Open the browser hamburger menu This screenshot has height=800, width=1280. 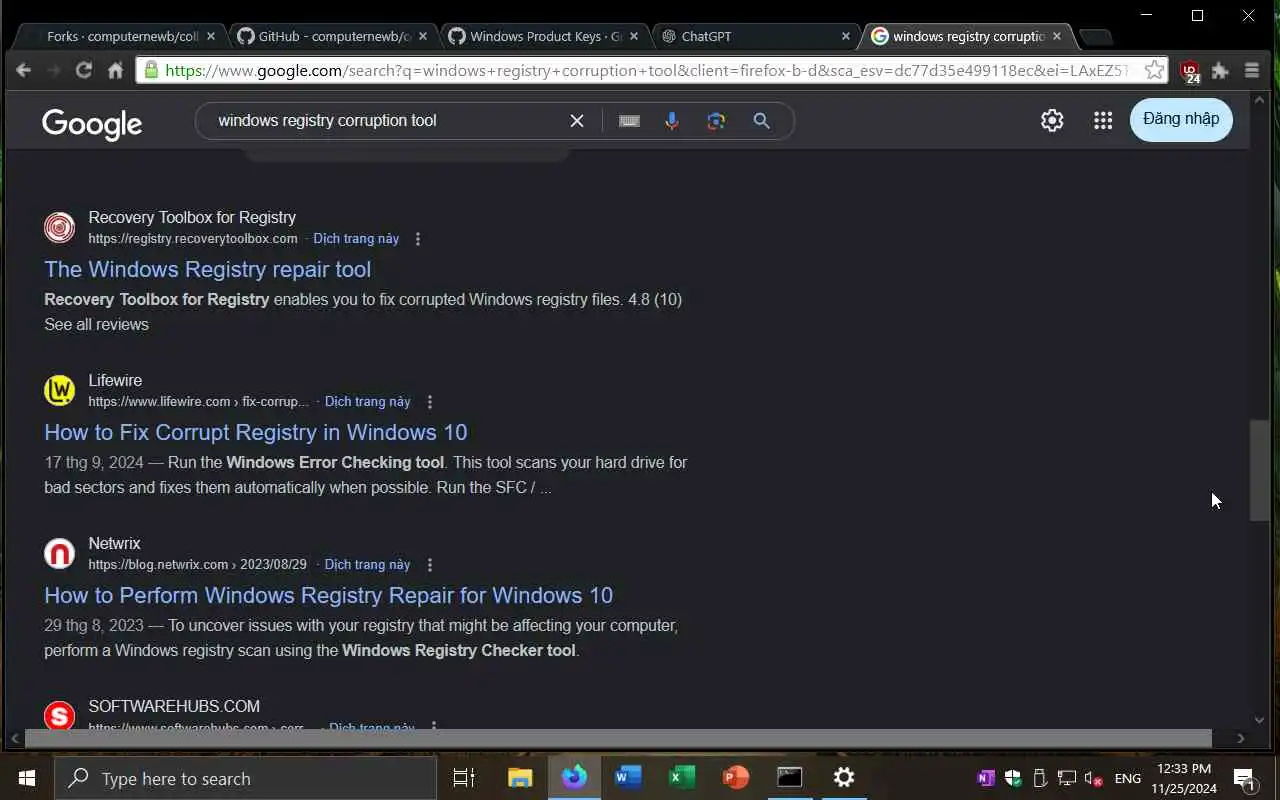(1251, 70)
